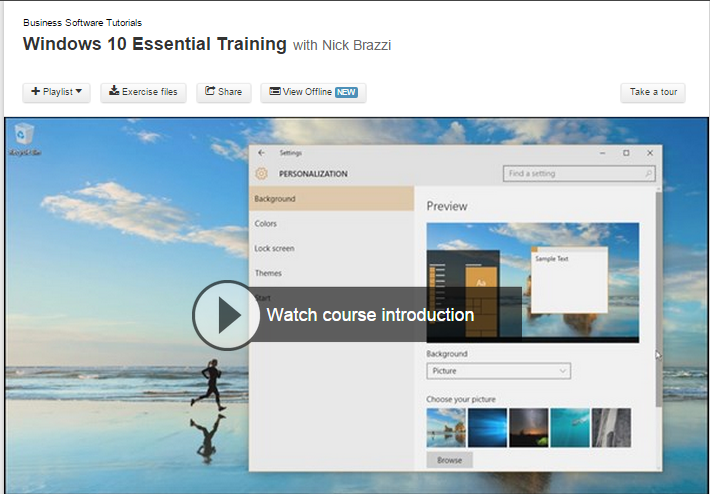Image resolution: width=710 pixels, height=494 pixels.
Task: Download the Exercise files
Action: (143, 92)
